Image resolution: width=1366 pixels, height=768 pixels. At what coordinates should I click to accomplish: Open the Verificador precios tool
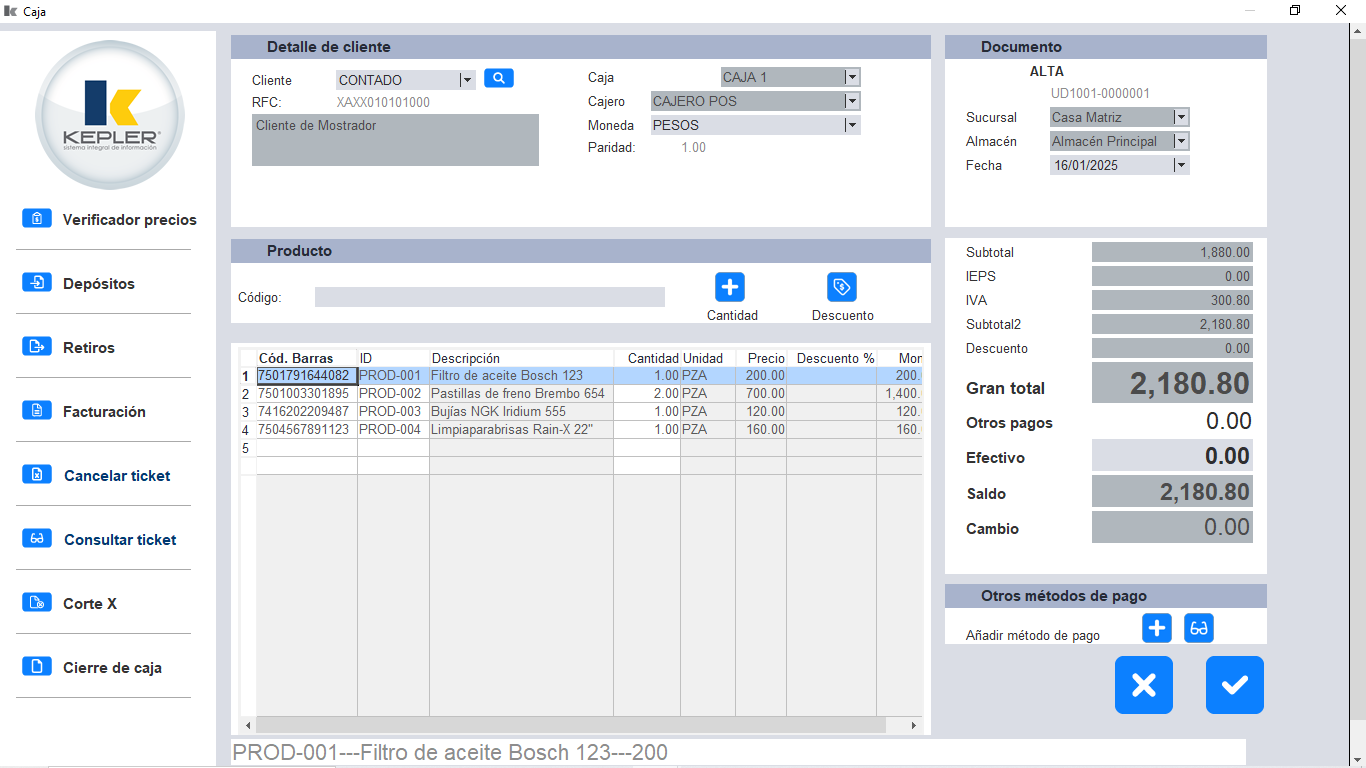[129, 219]
